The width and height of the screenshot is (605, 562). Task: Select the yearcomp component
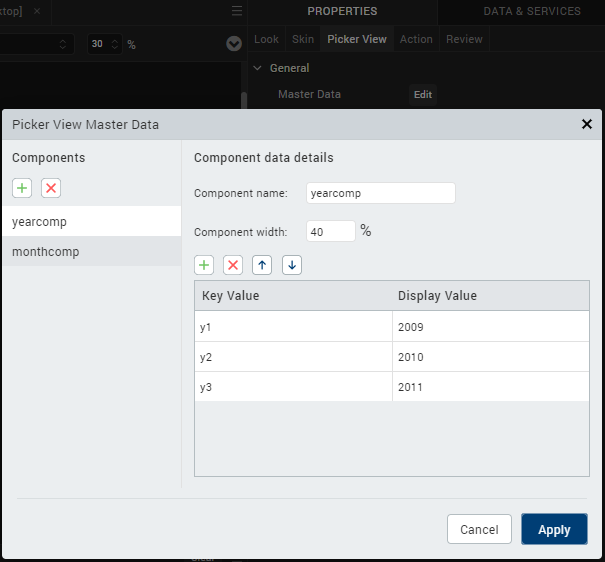coord(91,221)
